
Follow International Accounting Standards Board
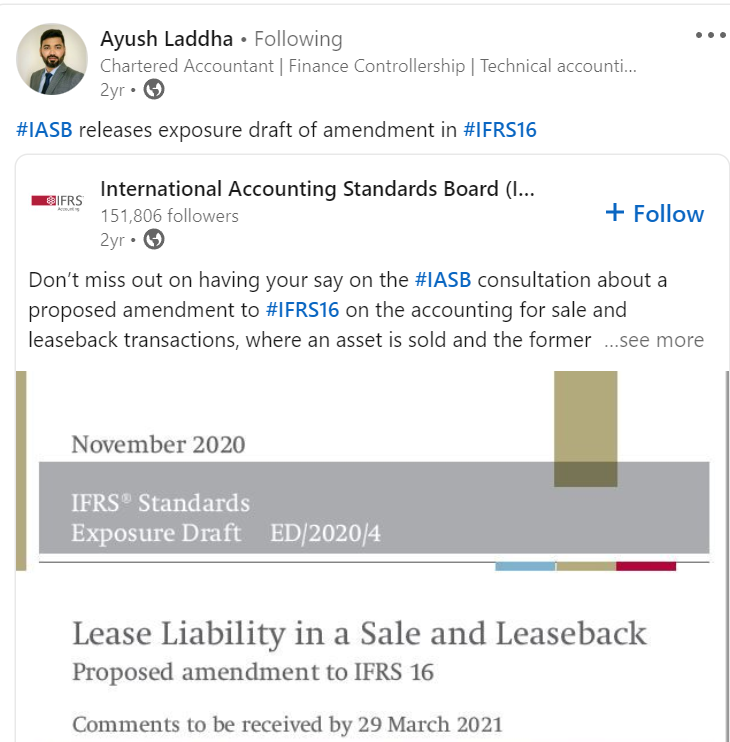655,213
